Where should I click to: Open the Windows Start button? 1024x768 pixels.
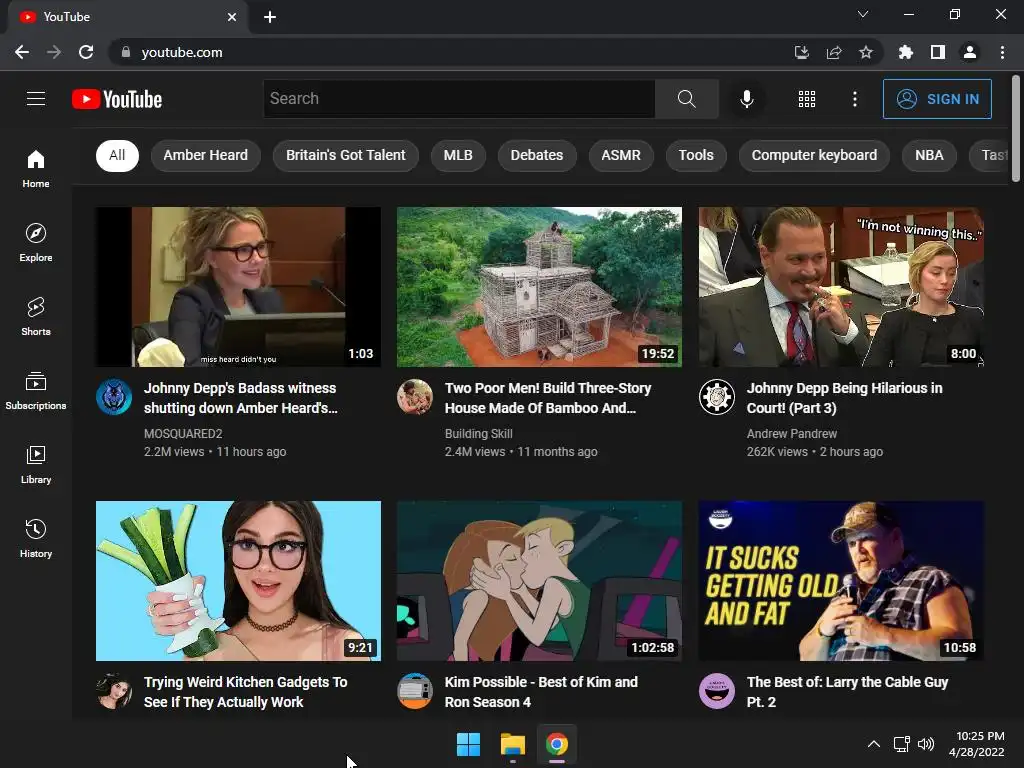[468, 744]
